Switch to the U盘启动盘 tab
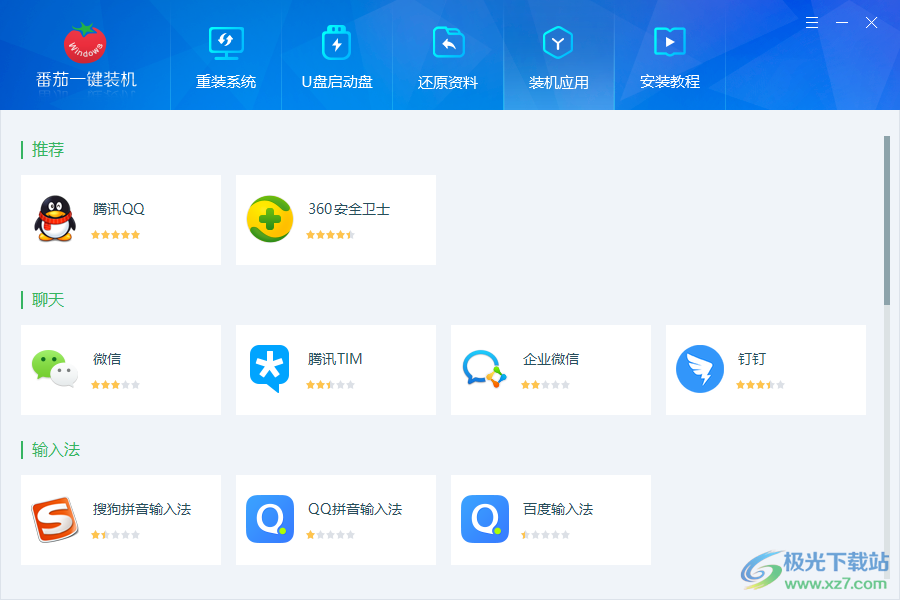The height and width of the screenshot is (600, 900). pyautogui.click(x=337, y=56)
